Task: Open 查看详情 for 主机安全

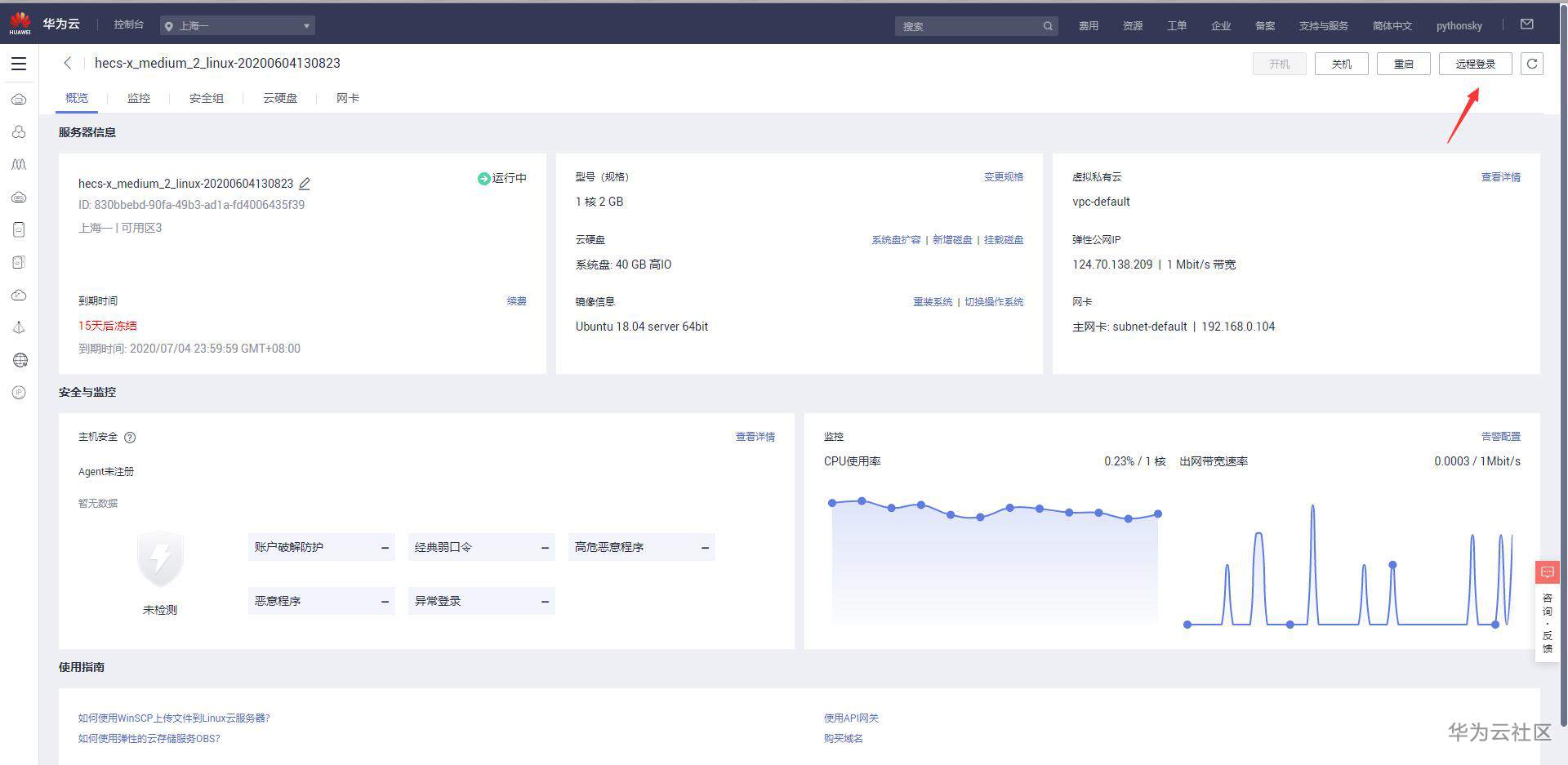Action: click(755, 438)
